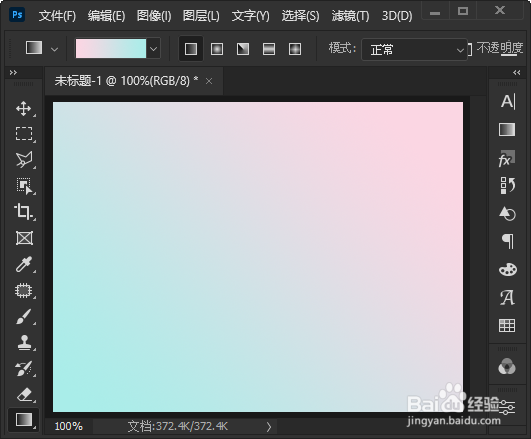Select the Spot Healing patch tool

pos(24,291)
